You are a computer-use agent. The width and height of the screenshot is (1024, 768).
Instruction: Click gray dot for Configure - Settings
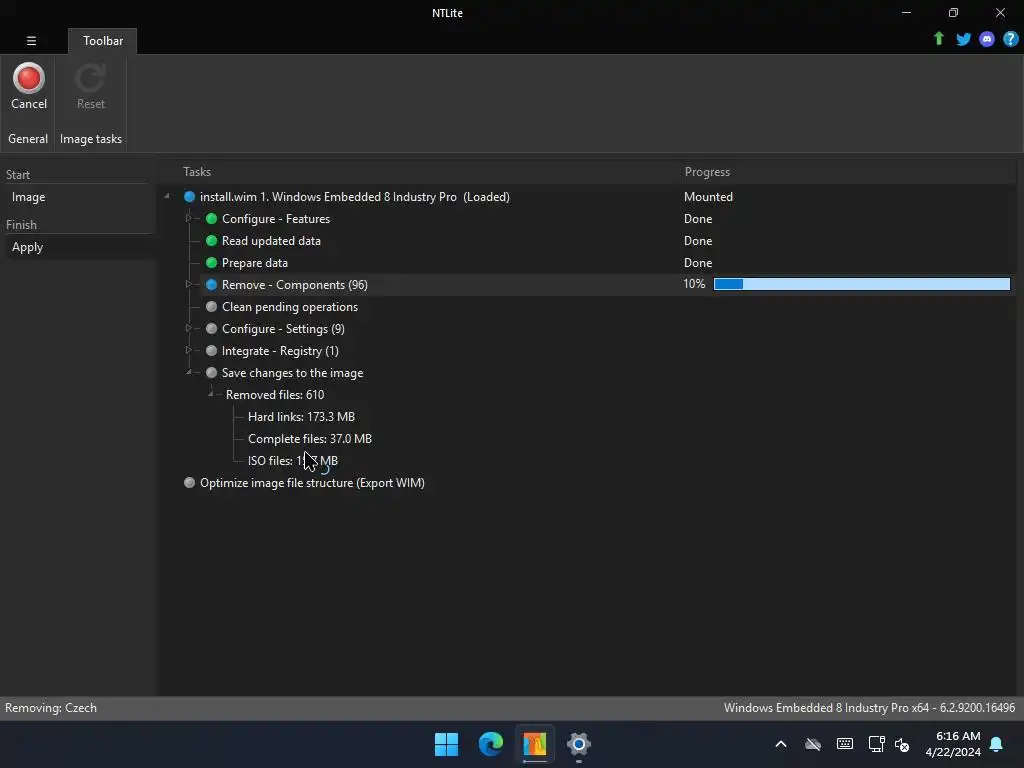212,328
